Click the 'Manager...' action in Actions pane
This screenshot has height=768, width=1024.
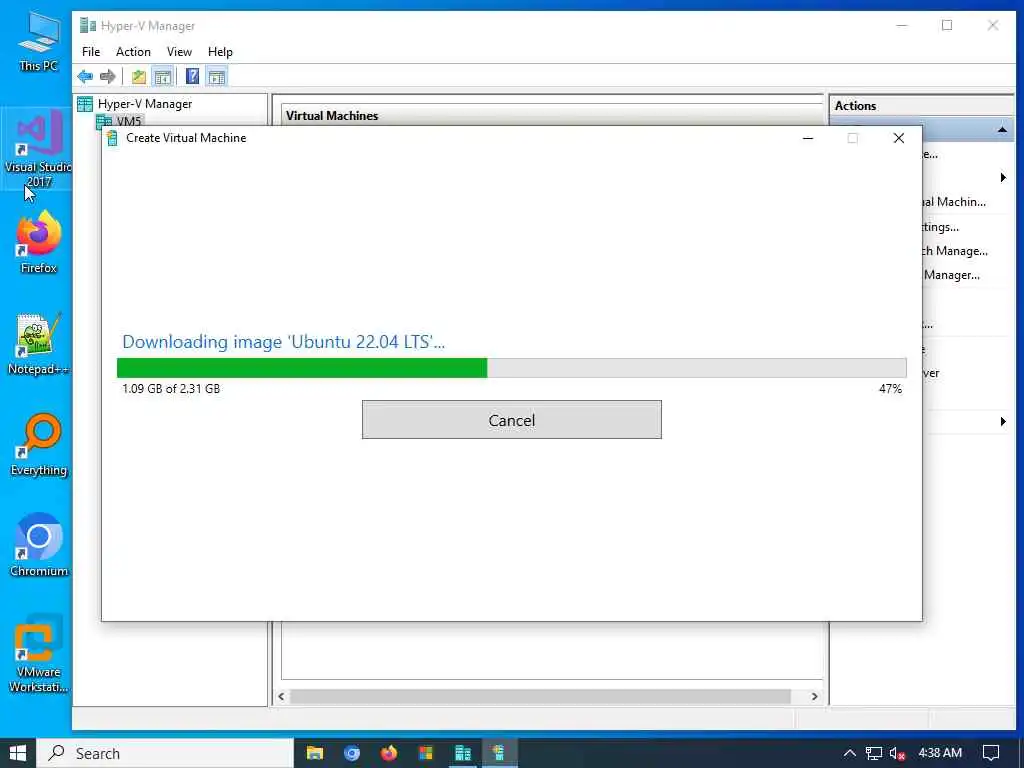[952, 275]
